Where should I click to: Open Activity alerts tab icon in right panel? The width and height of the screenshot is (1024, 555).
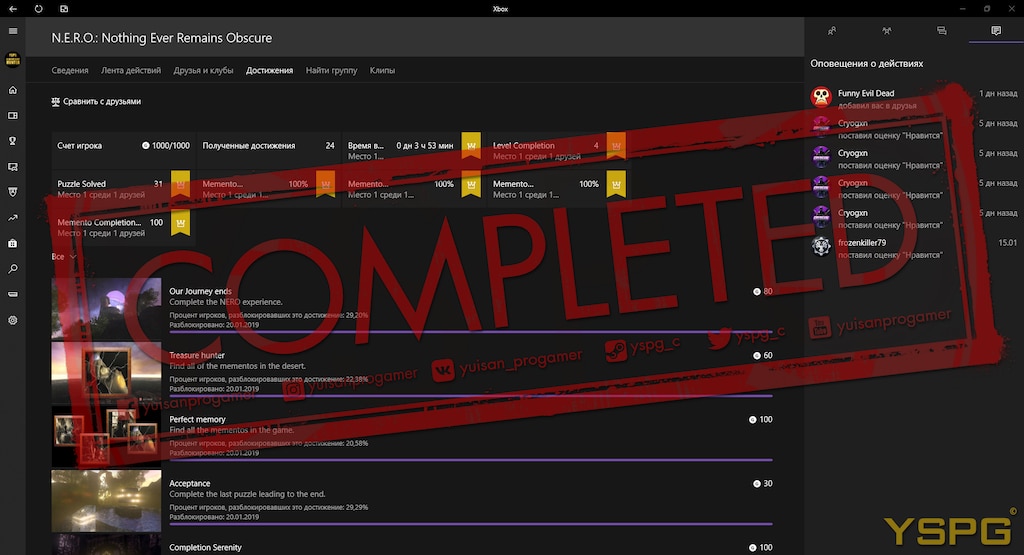tap(996, 31)
